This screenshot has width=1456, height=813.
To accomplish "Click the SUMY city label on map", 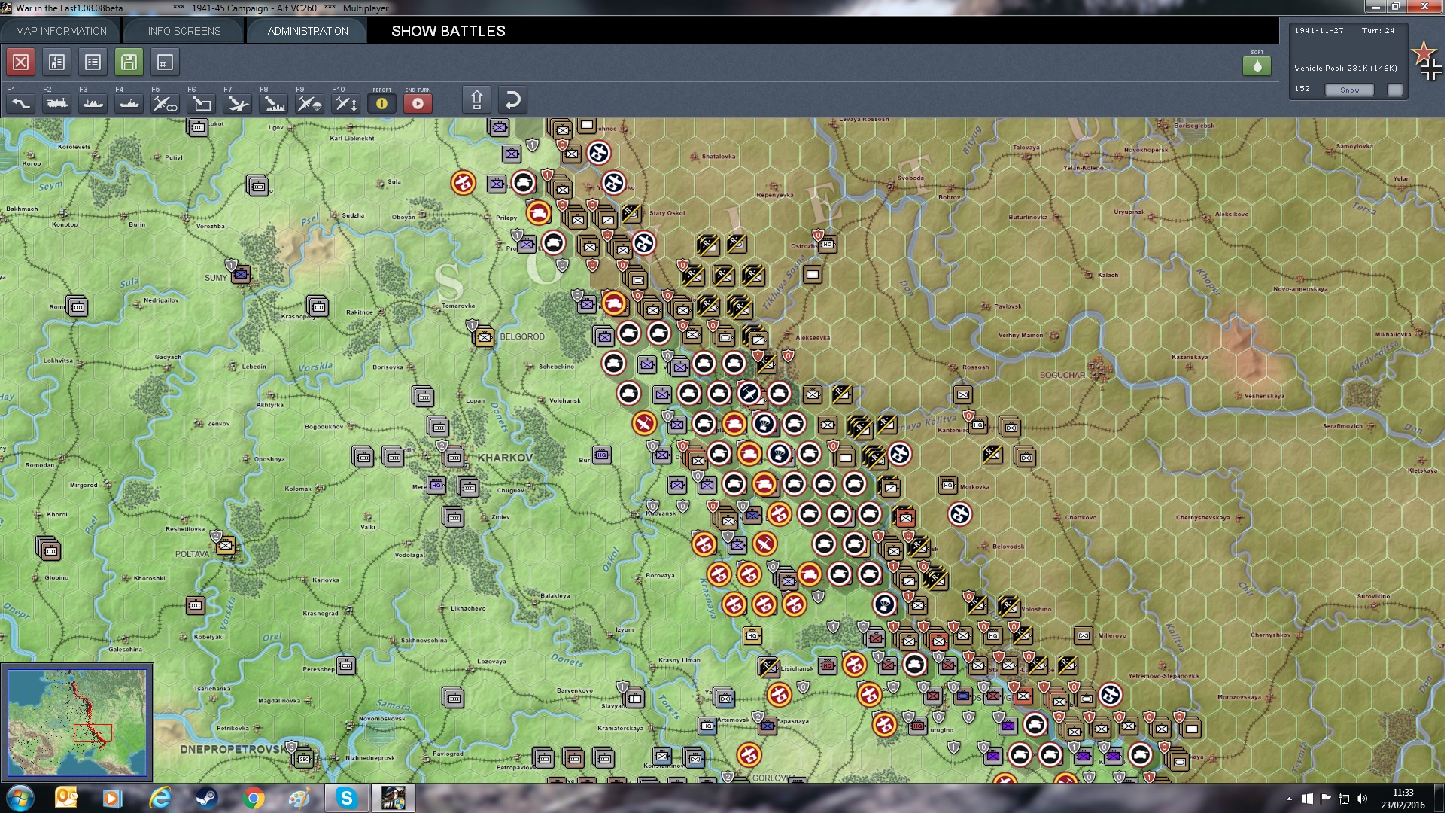I will tap(216, 278).
